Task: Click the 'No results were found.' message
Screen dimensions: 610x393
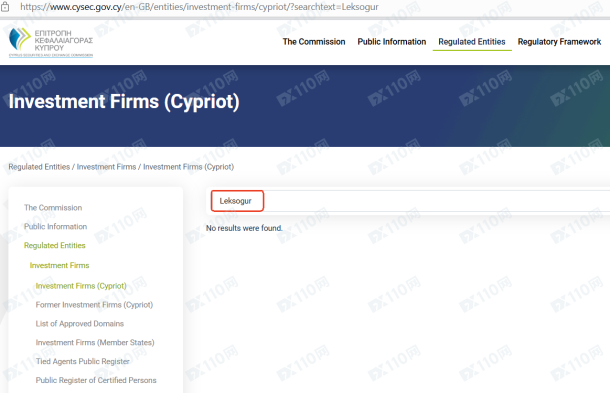Action: tap(244, 228)
